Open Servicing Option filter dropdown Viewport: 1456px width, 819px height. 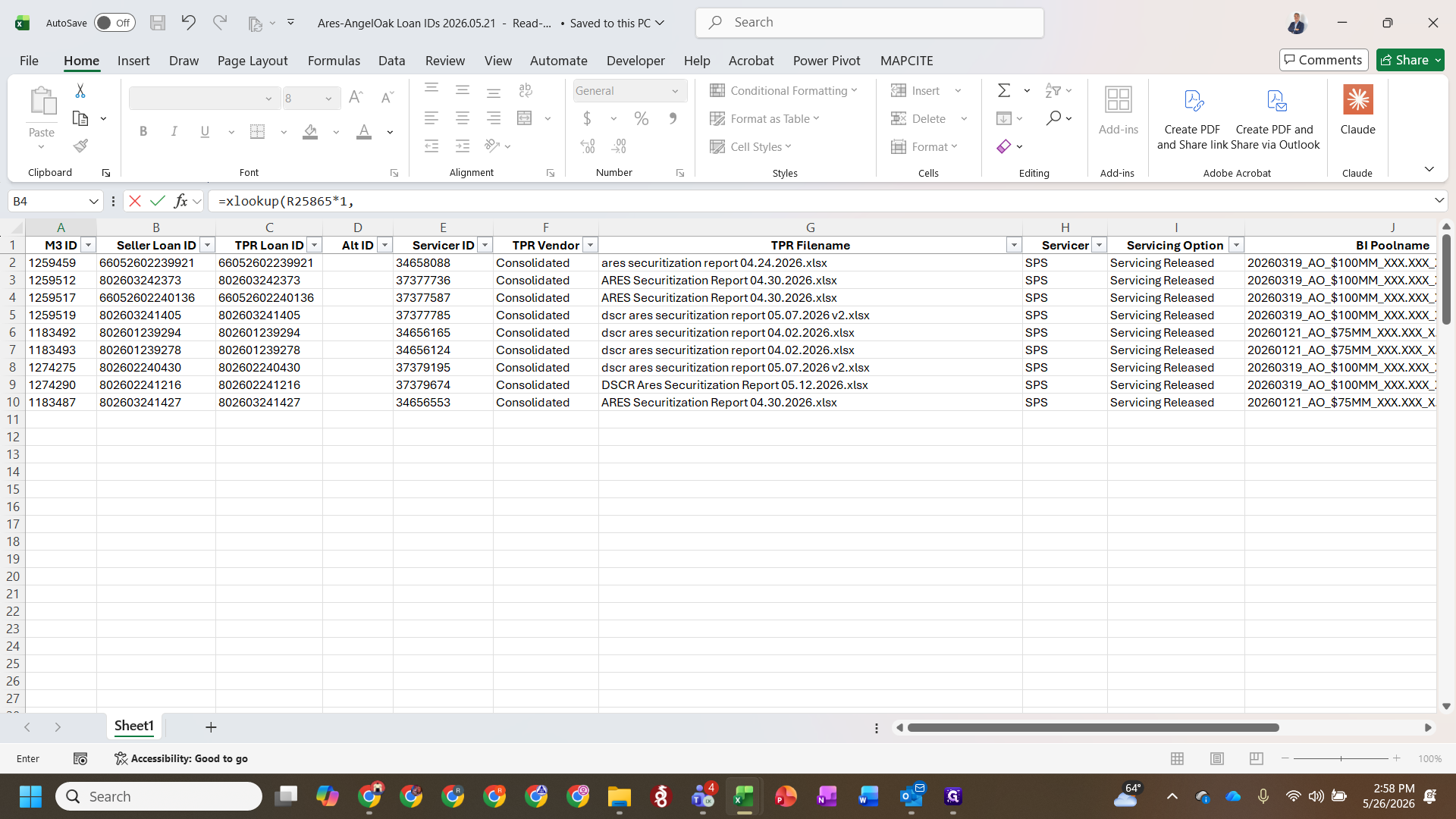1236,245
